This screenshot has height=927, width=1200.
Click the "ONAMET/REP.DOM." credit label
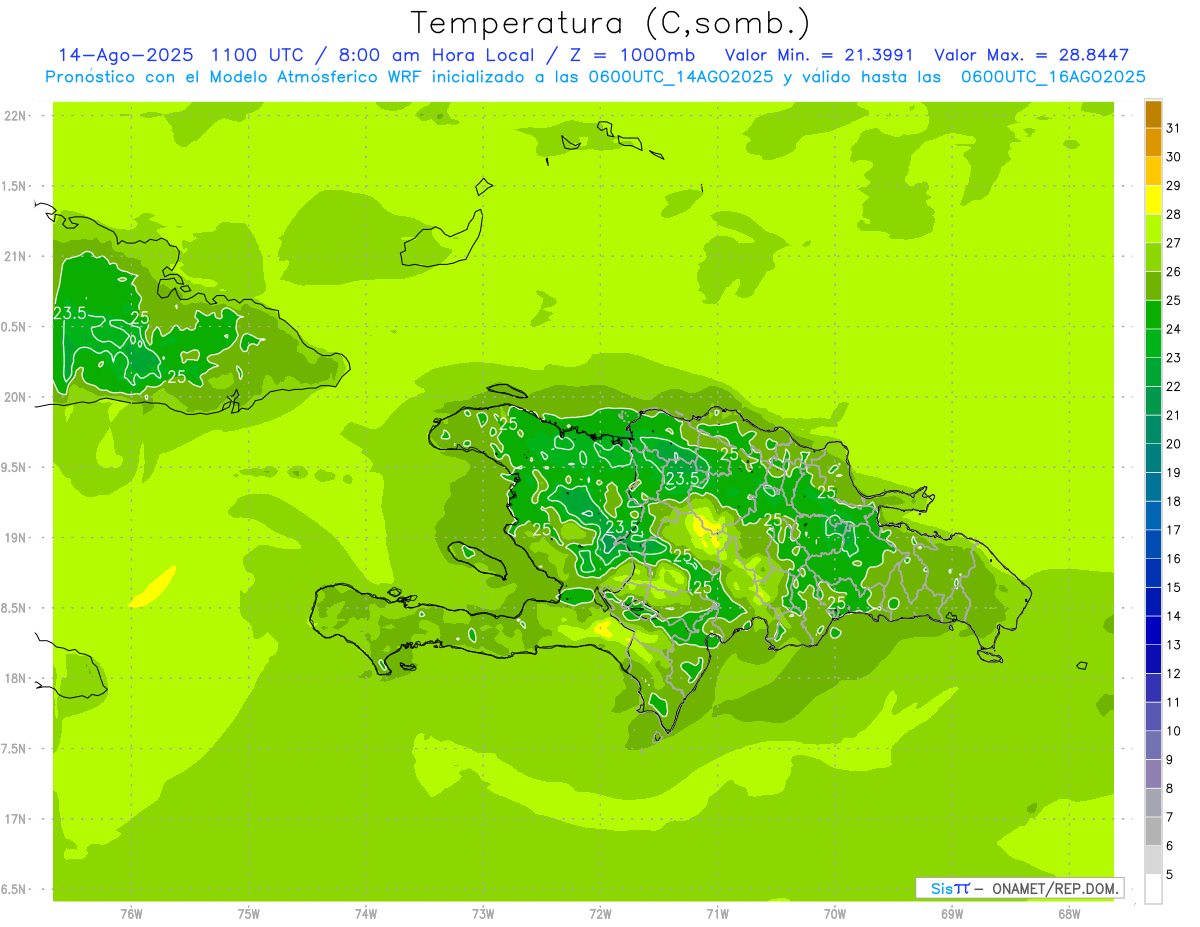click(x=1055, y=888)
